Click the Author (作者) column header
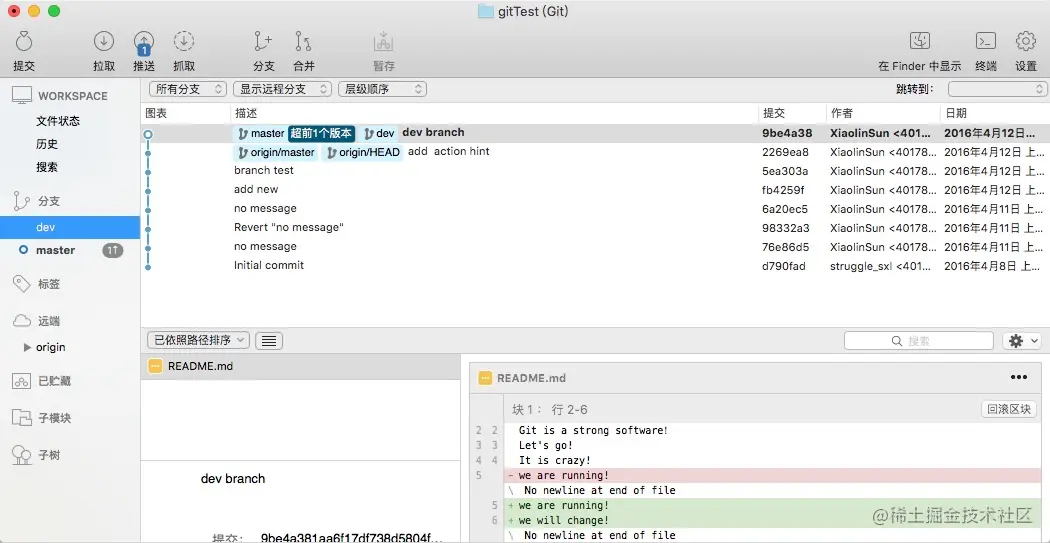The image size is (1050, 543). click(883, 113)
